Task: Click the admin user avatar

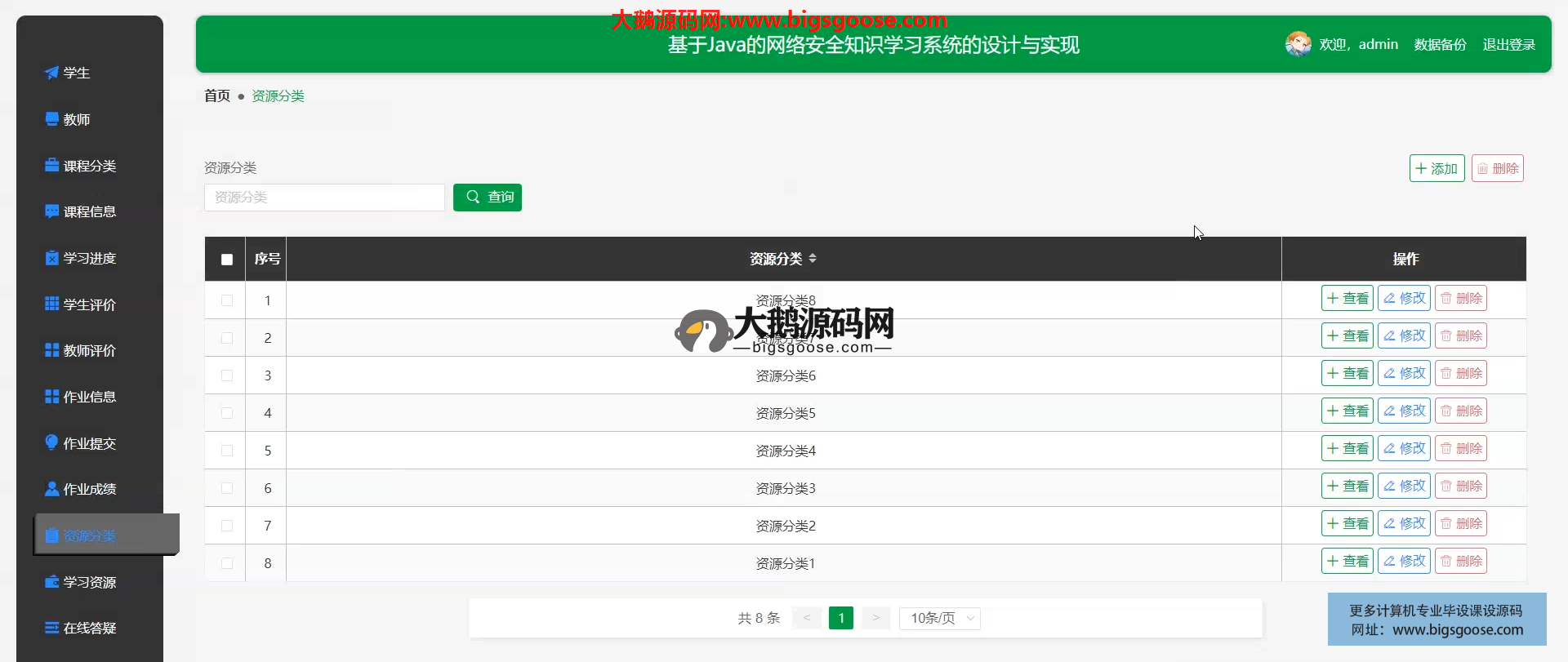Action: [x=1298, y=44]
